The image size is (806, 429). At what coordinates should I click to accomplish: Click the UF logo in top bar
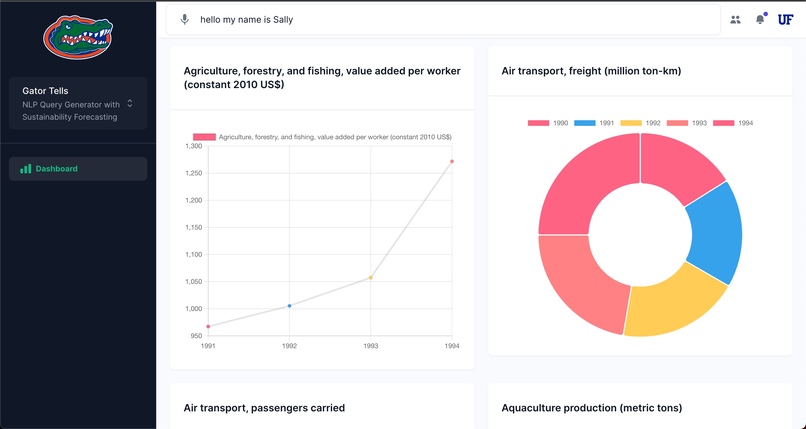[x=785, y=19]
